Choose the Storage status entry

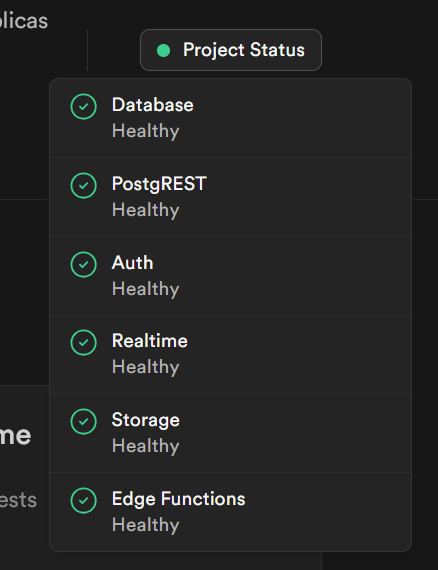pyautogui.click(x=230, y=433)
